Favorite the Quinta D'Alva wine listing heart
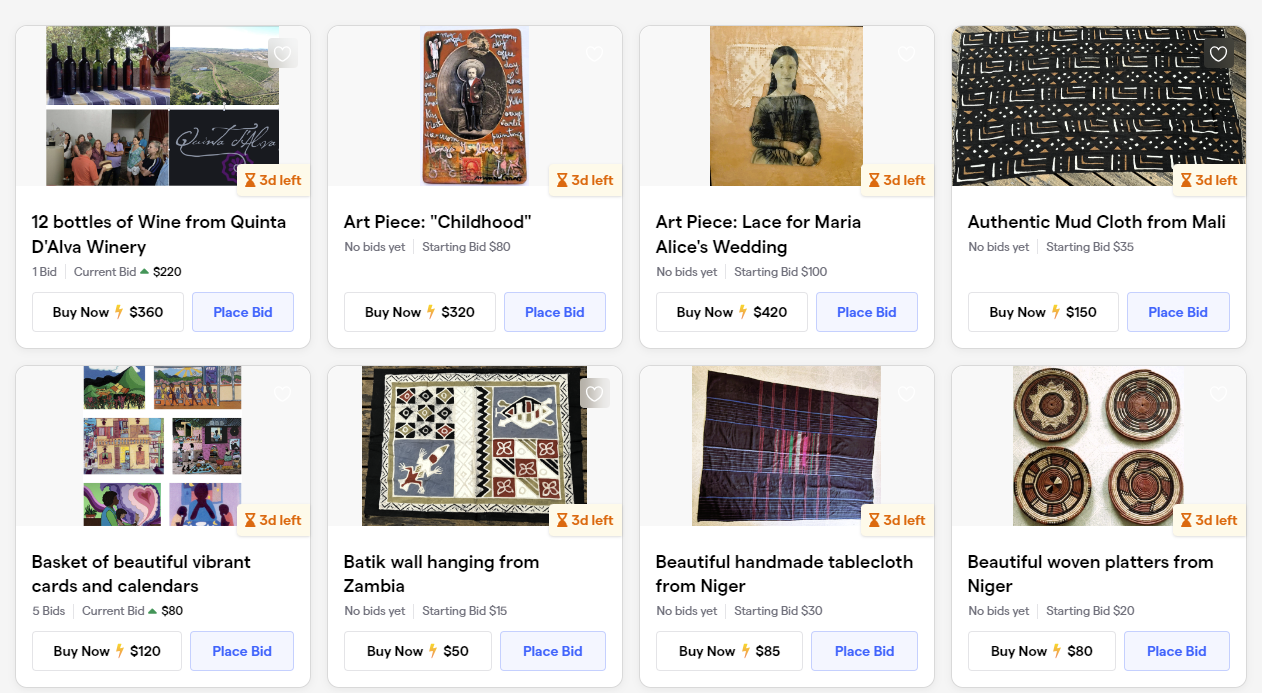This screenshot has height=693, width=1262. coord(283,54)
